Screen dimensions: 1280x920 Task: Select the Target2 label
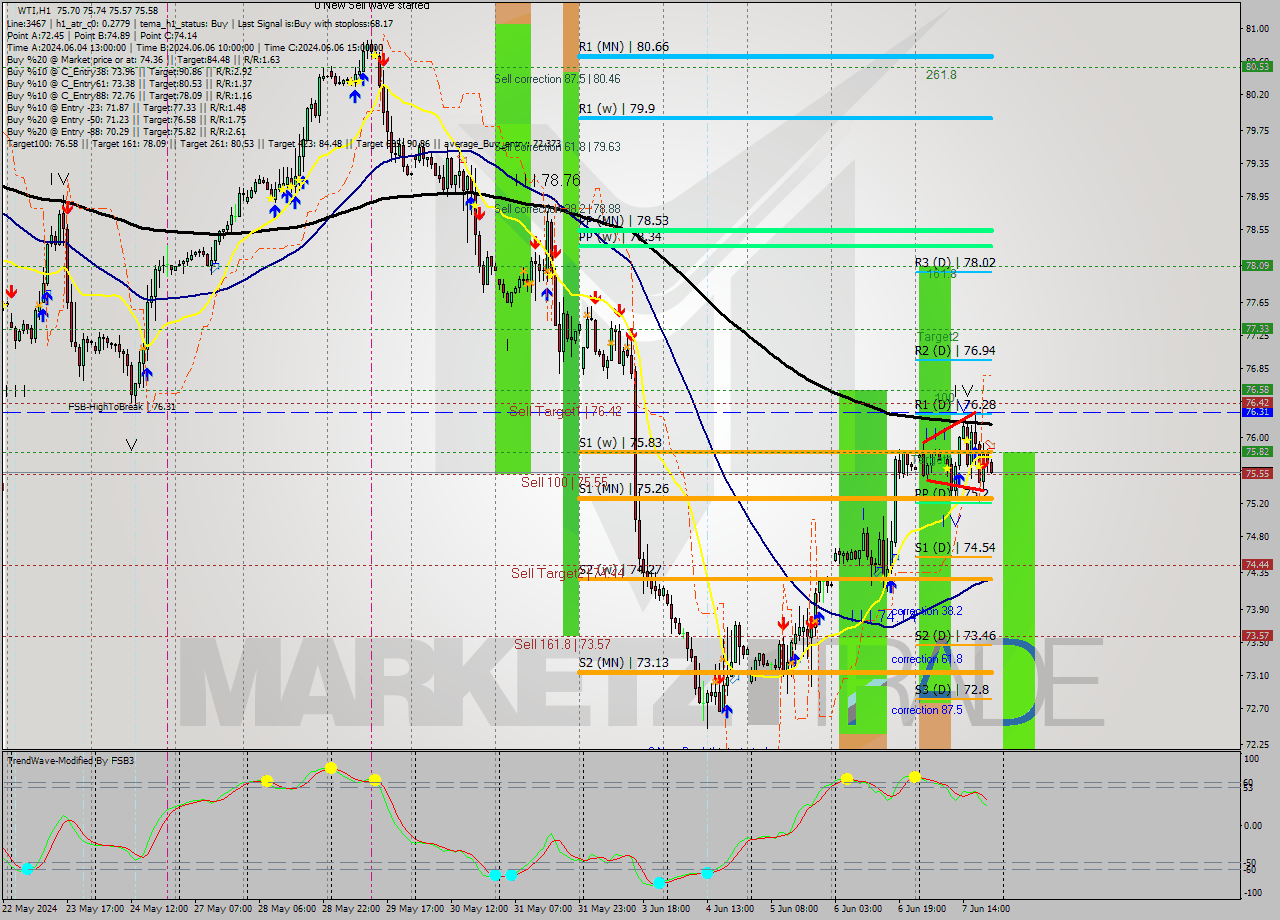(x=938, y=337)
